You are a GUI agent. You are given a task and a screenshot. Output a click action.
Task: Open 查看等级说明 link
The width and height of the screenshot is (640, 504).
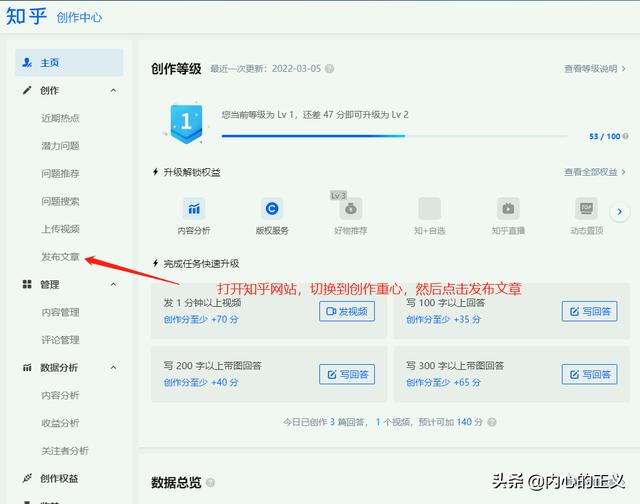594,69
